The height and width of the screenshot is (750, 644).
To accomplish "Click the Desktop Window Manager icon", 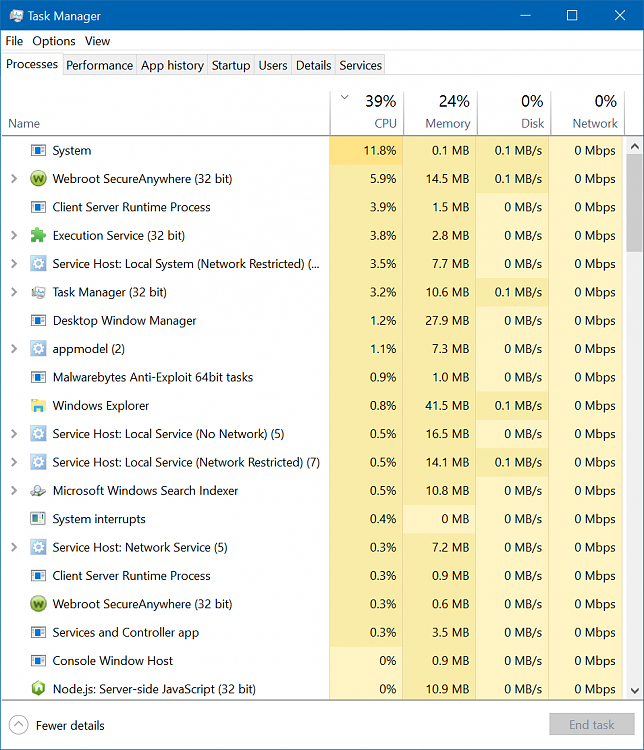I will [x=38, y=320].
